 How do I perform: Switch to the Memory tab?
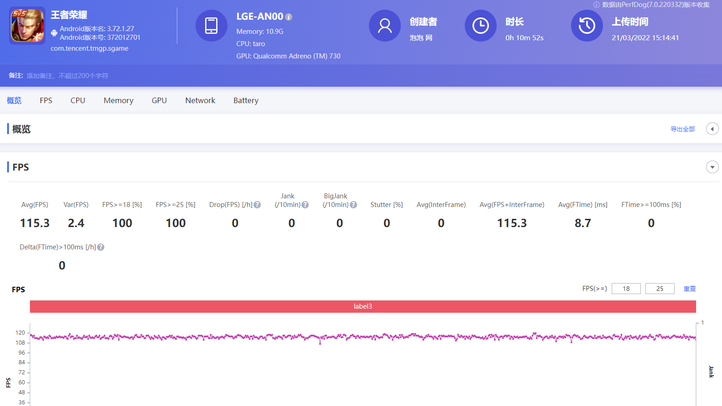[118, 101]
